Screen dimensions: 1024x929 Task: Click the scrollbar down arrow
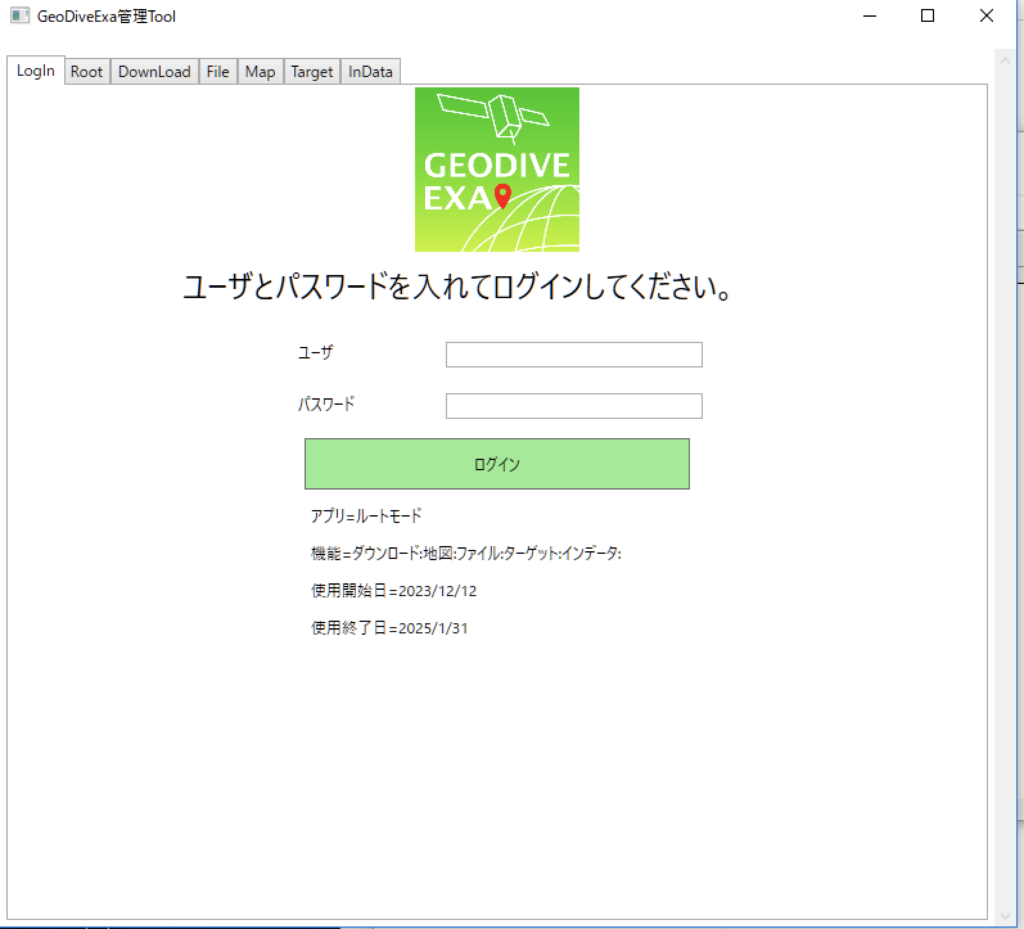point(1004,915)
